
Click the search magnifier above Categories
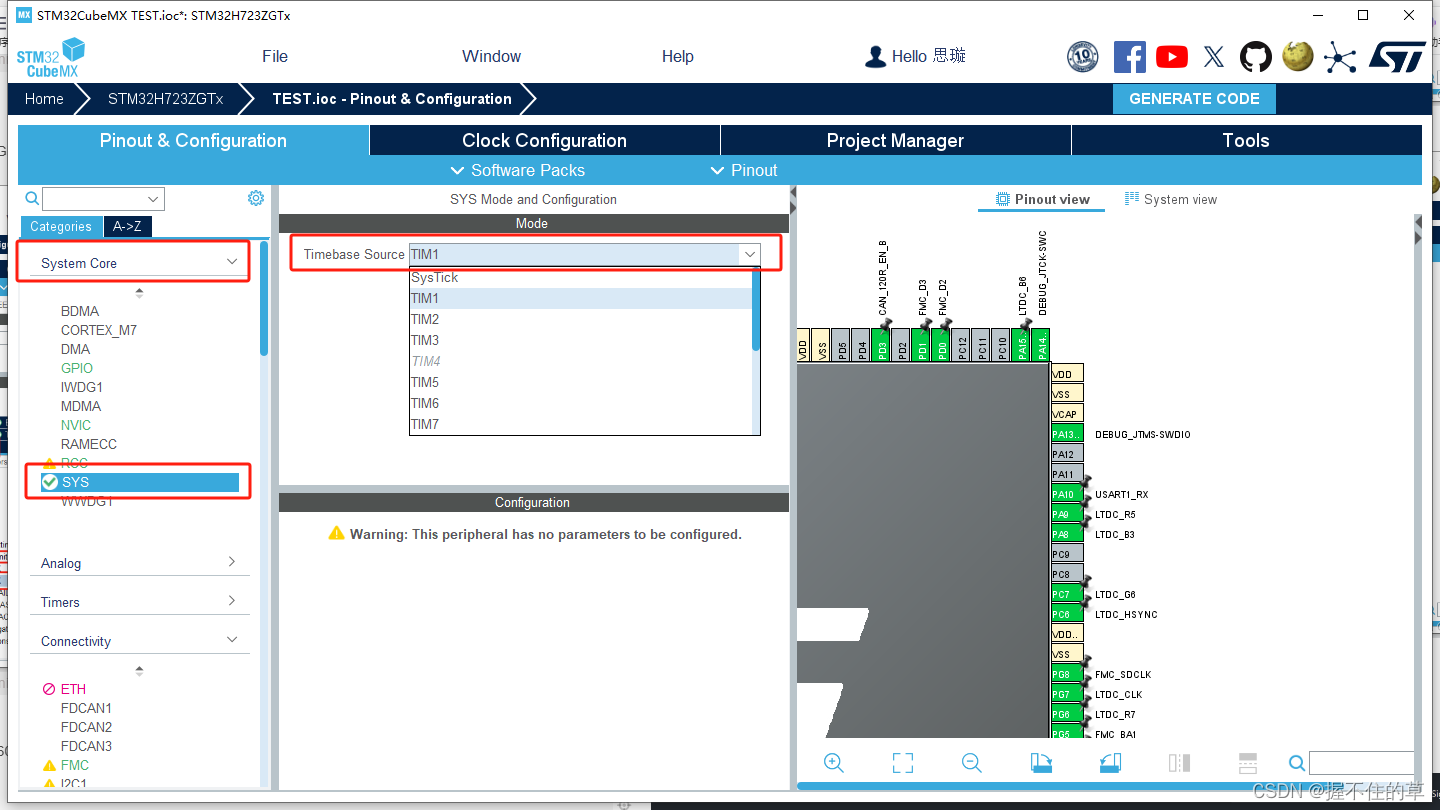(x=32, y=198)
